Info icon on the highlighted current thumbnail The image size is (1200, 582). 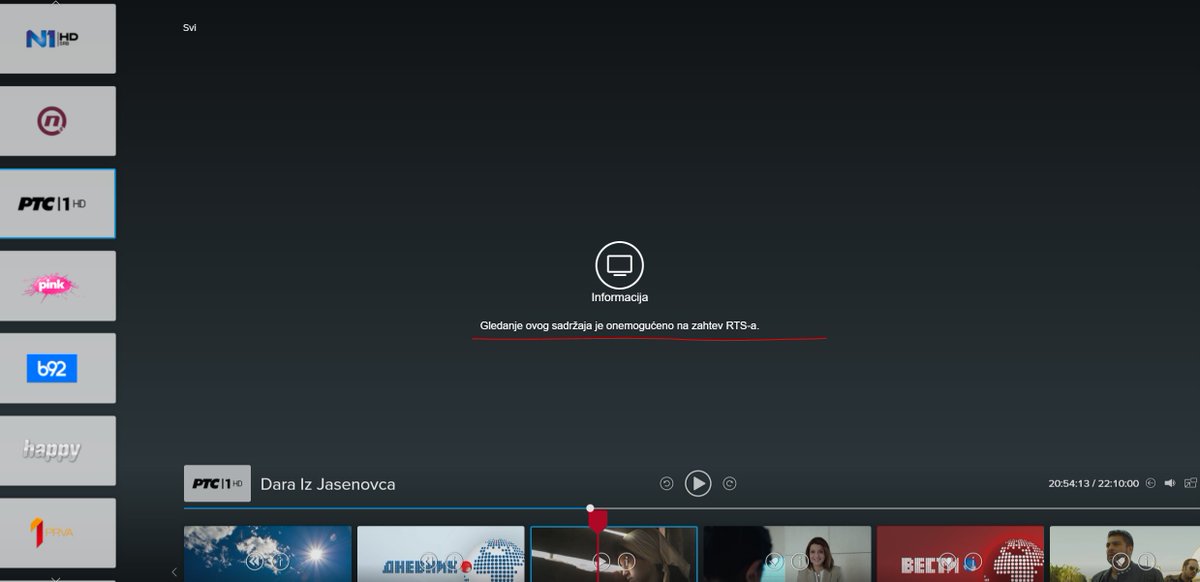pos(626,561)
